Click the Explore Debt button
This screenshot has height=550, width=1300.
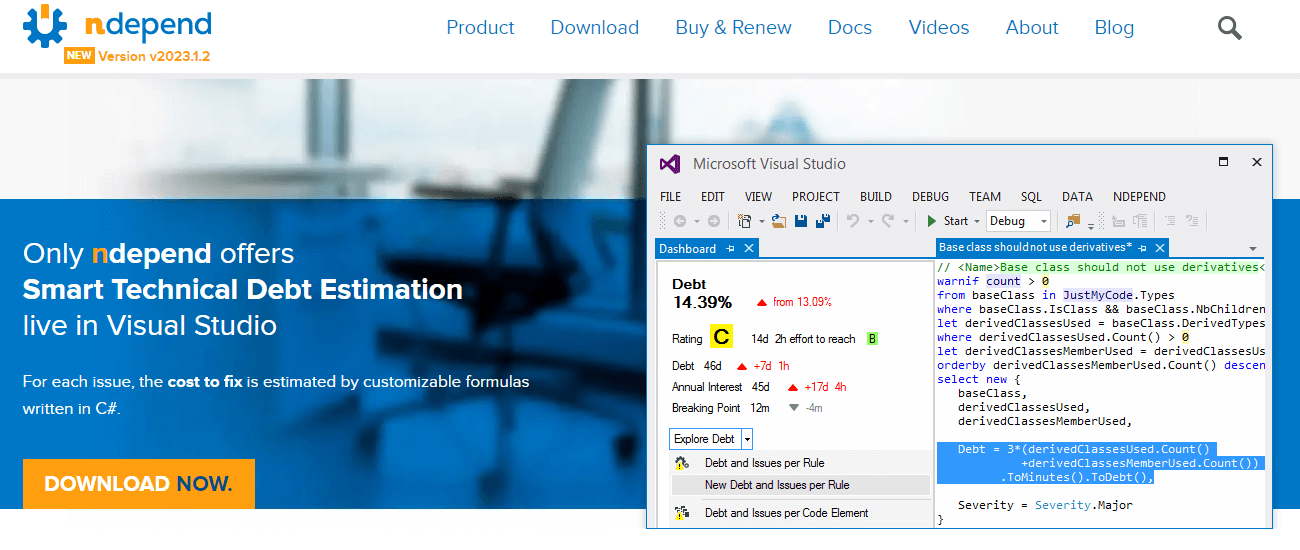(x=705, y=439)
